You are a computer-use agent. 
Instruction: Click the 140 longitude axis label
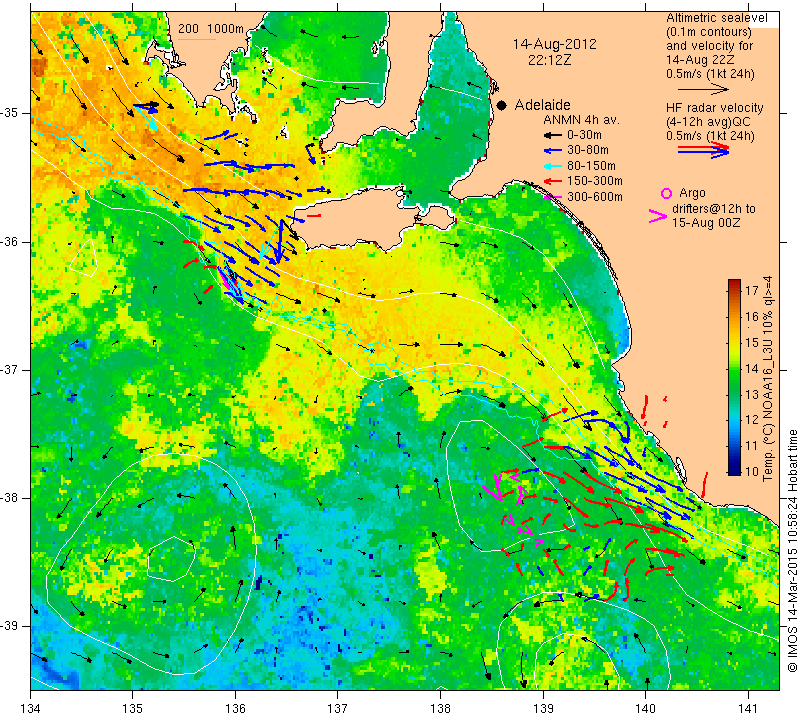[646, 709]
